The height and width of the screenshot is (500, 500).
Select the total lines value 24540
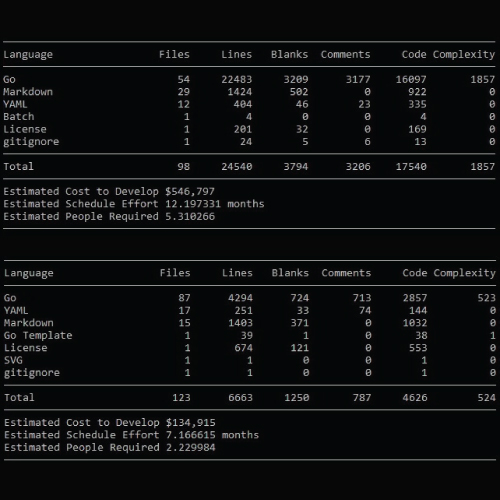point(237,166)
